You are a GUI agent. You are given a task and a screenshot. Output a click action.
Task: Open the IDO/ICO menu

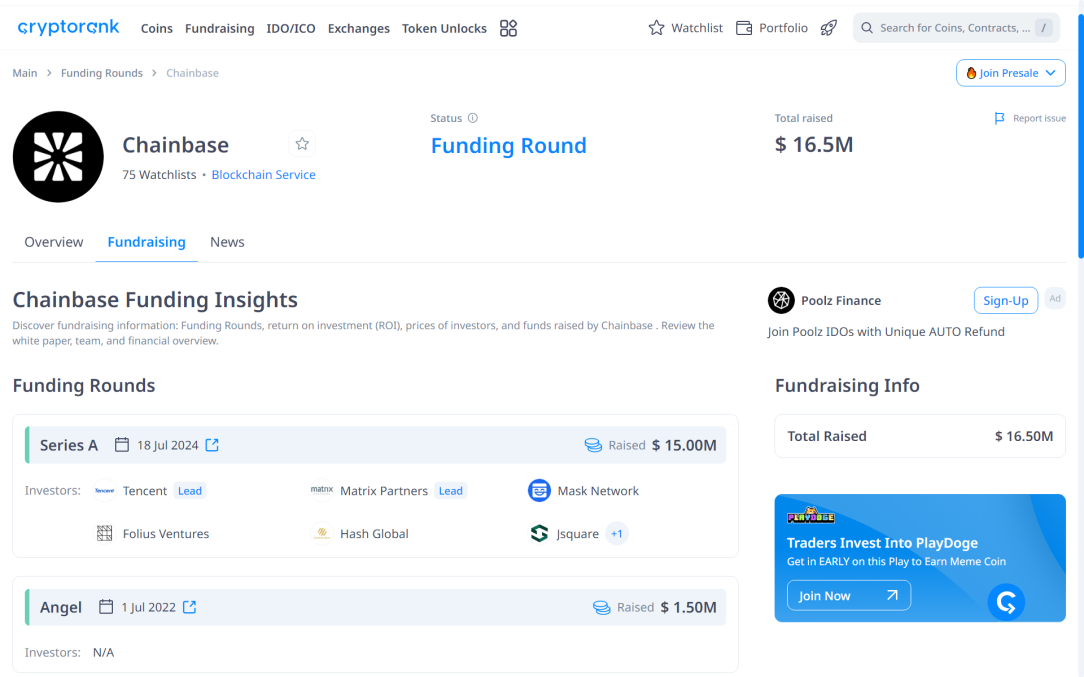[291, 28]
